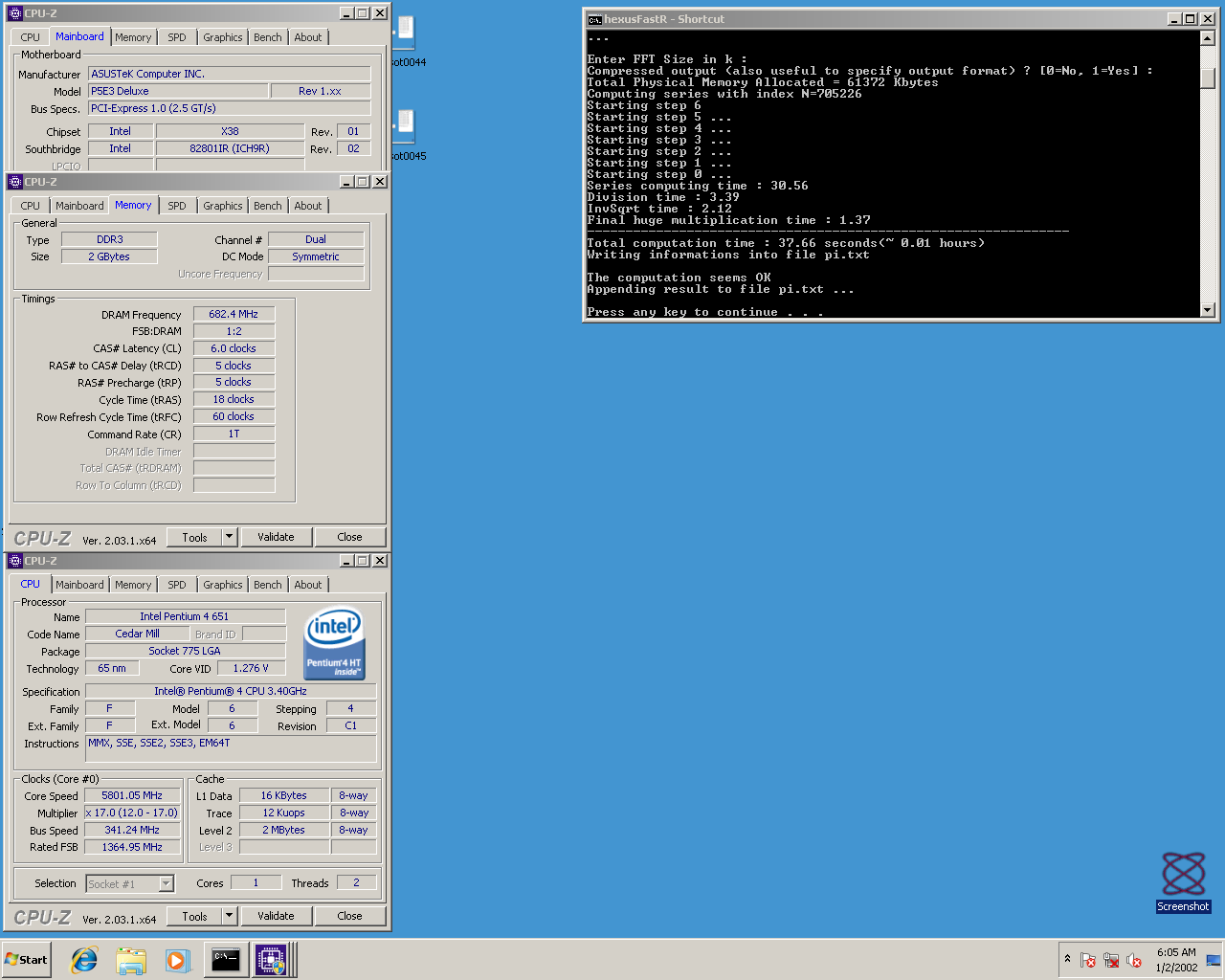Click the Manufacturer field ASUSTeK Computer INC.
The height and width of the screenshot is (980, 1225).
[x=230, y=75]
